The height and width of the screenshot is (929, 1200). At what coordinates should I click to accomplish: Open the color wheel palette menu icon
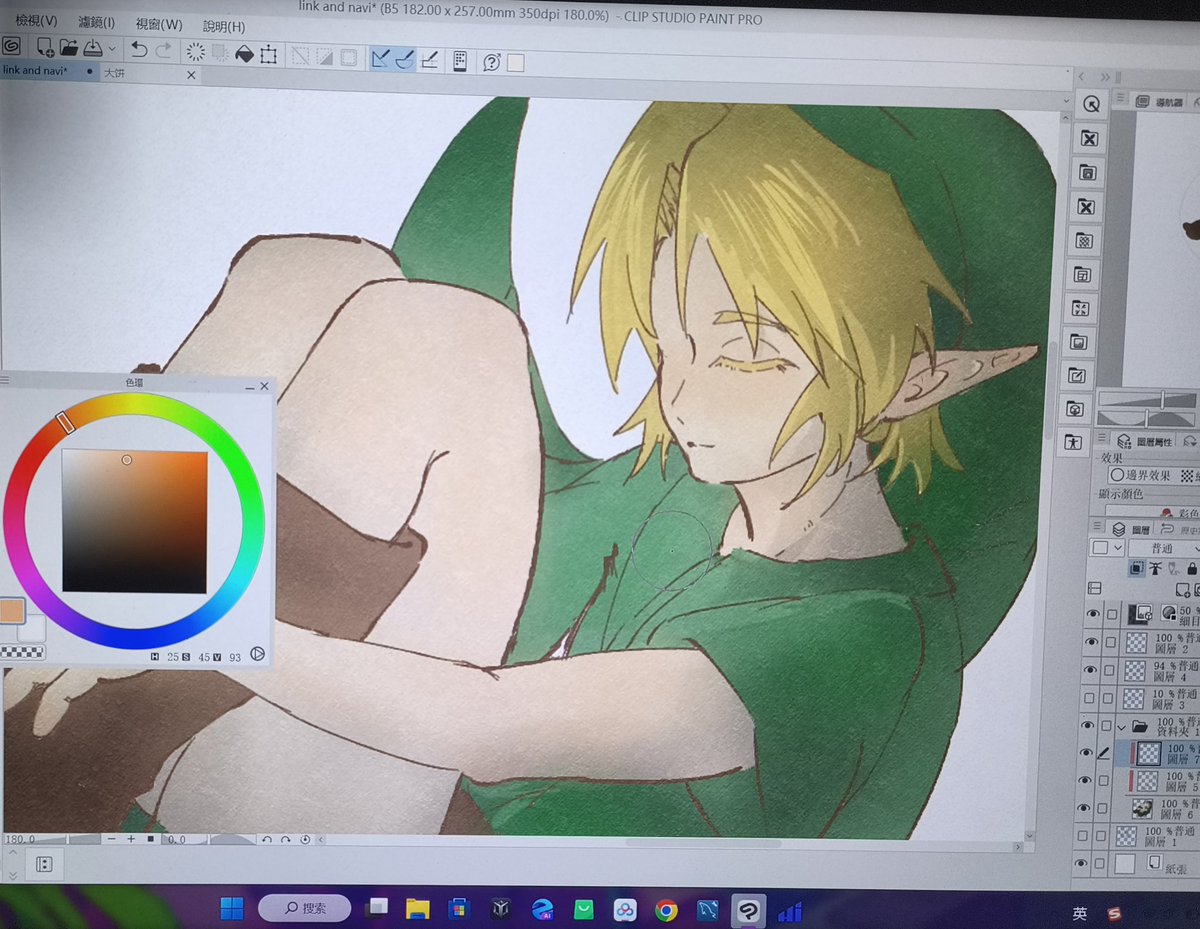[x=5, y=380]
